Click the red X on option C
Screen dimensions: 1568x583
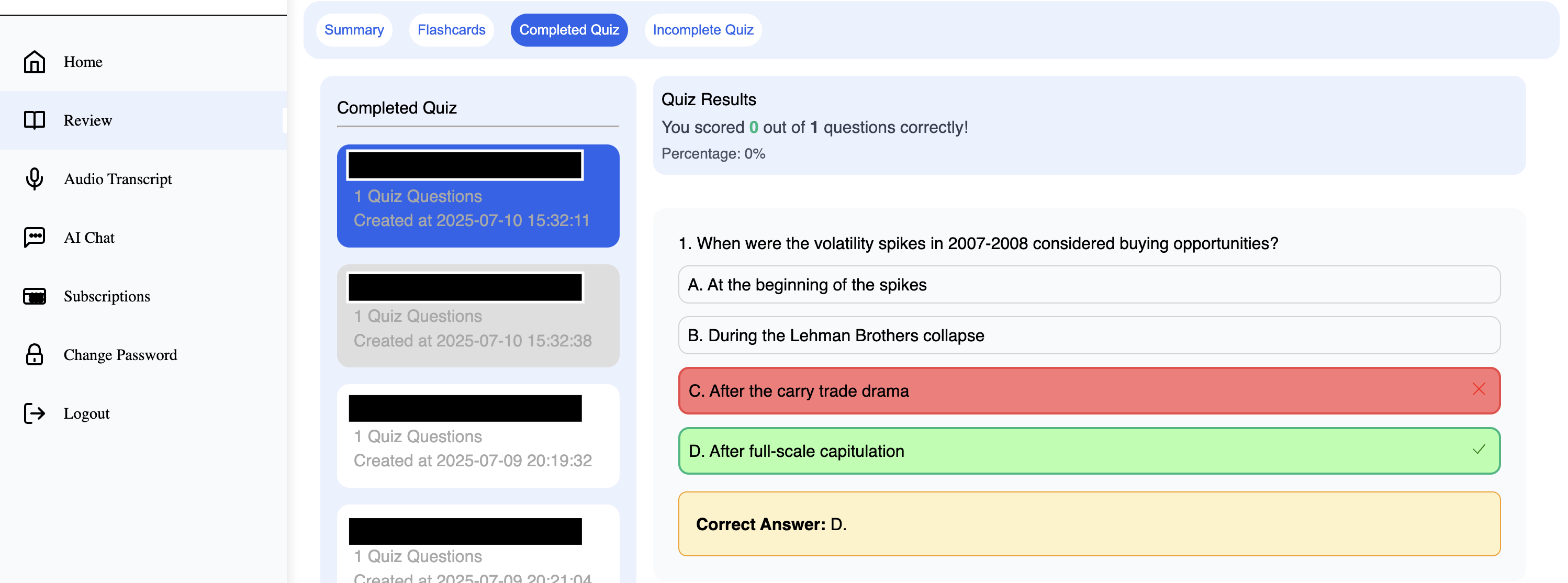tap(1478, 389)
